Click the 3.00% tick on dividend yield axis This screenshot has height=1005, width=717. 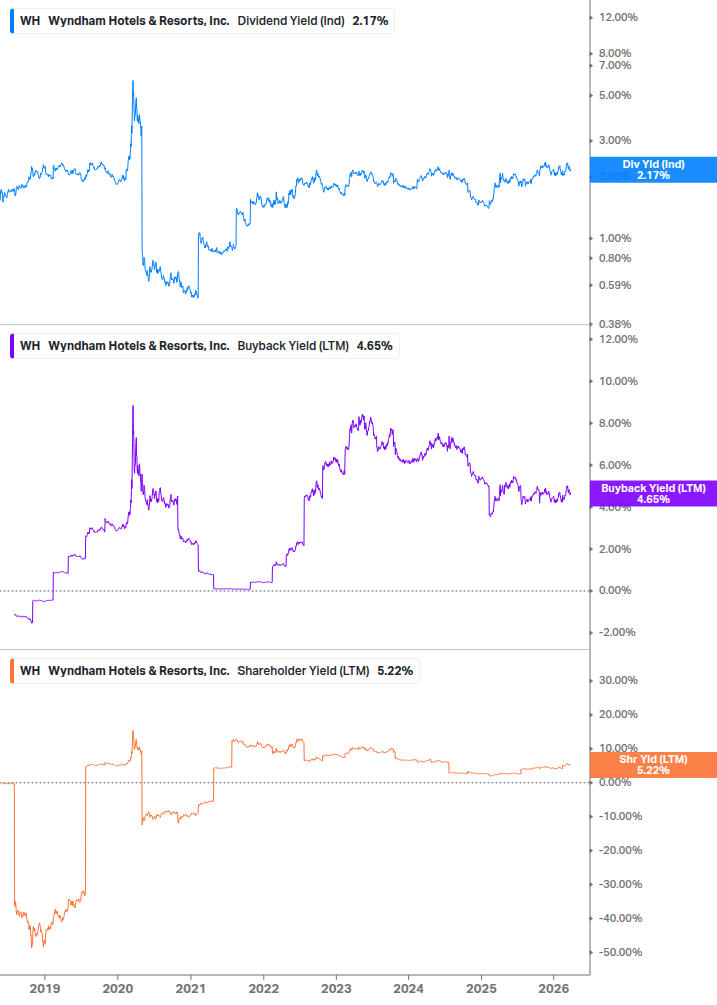click(x=615, y=140)
